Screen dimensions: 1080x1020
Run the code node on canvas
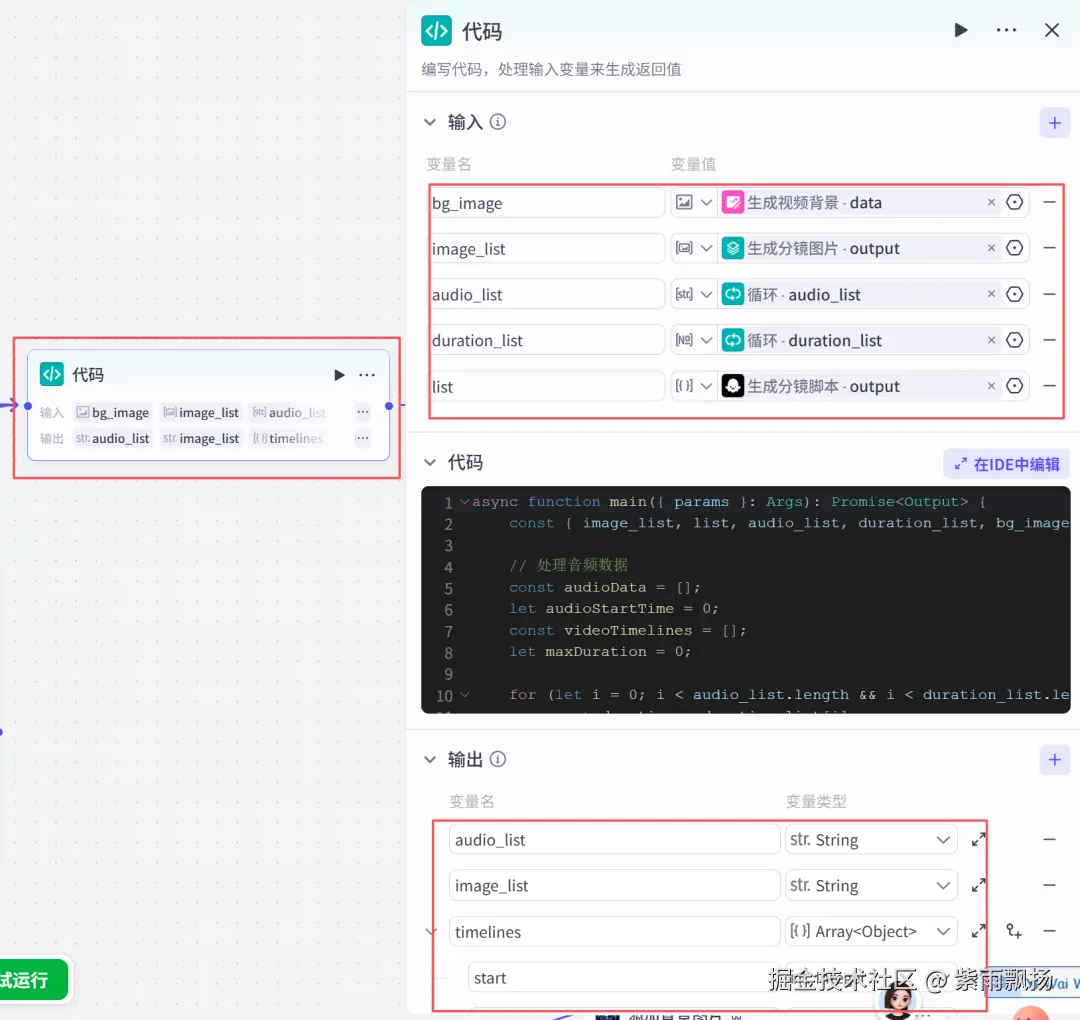339,375
